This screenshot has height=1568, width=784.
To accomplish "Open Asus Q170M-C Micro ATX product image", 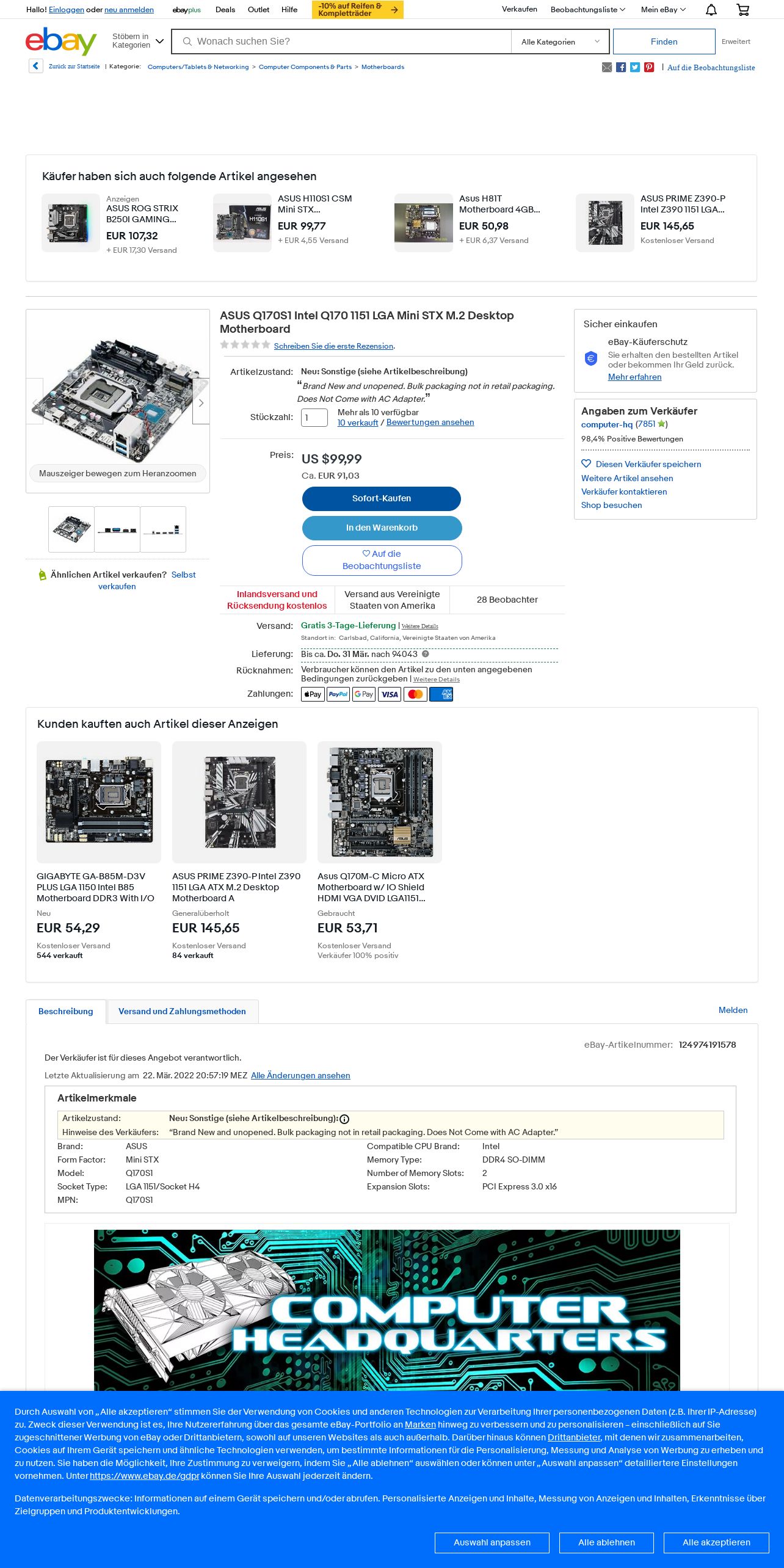I will tap(380, 802).
